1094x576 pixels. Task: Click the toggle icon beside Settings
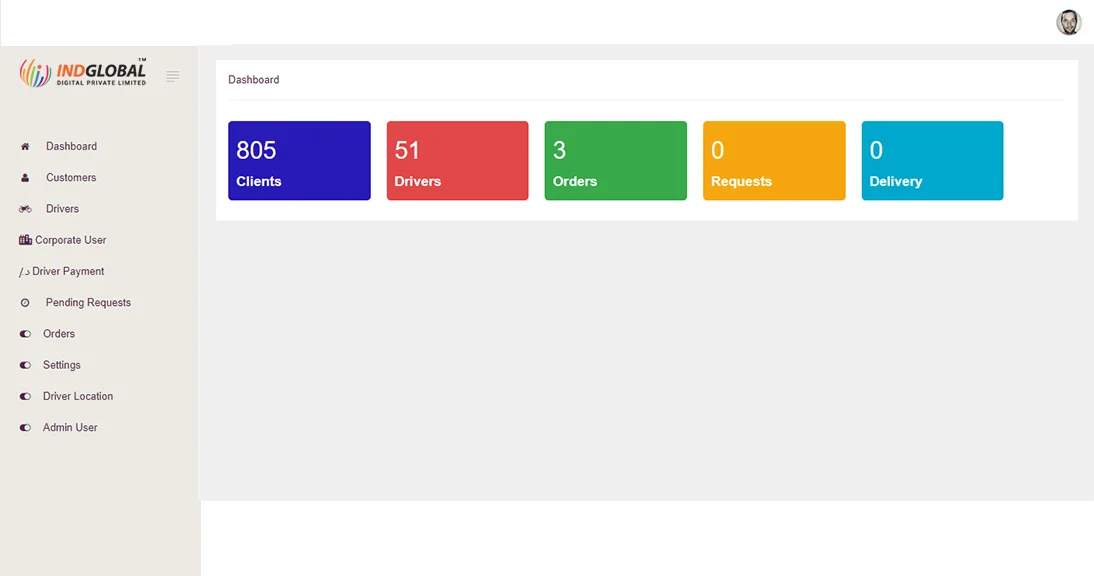coord(25,365)
